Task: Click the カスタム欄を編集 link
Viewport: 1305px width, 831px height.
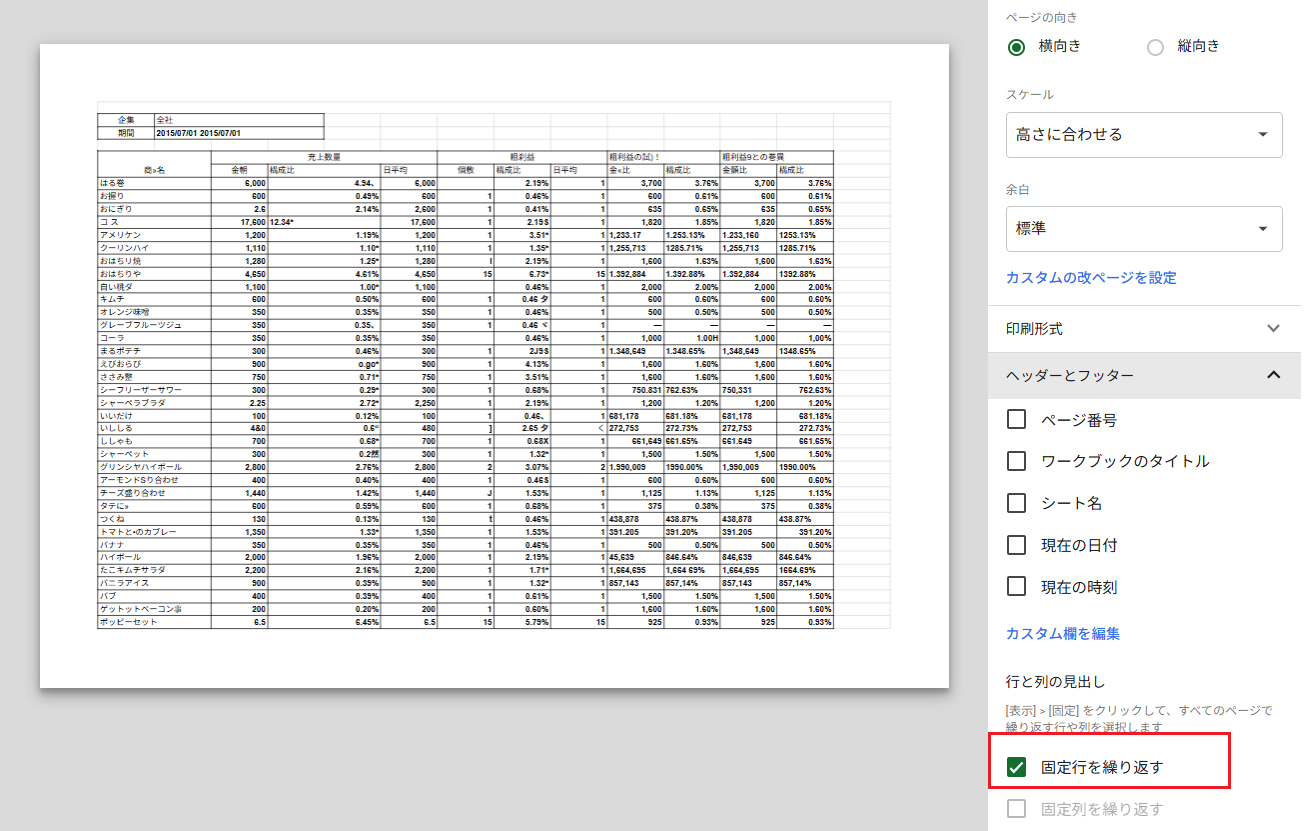Action: pyautogui.click(x=1062, y=634)
